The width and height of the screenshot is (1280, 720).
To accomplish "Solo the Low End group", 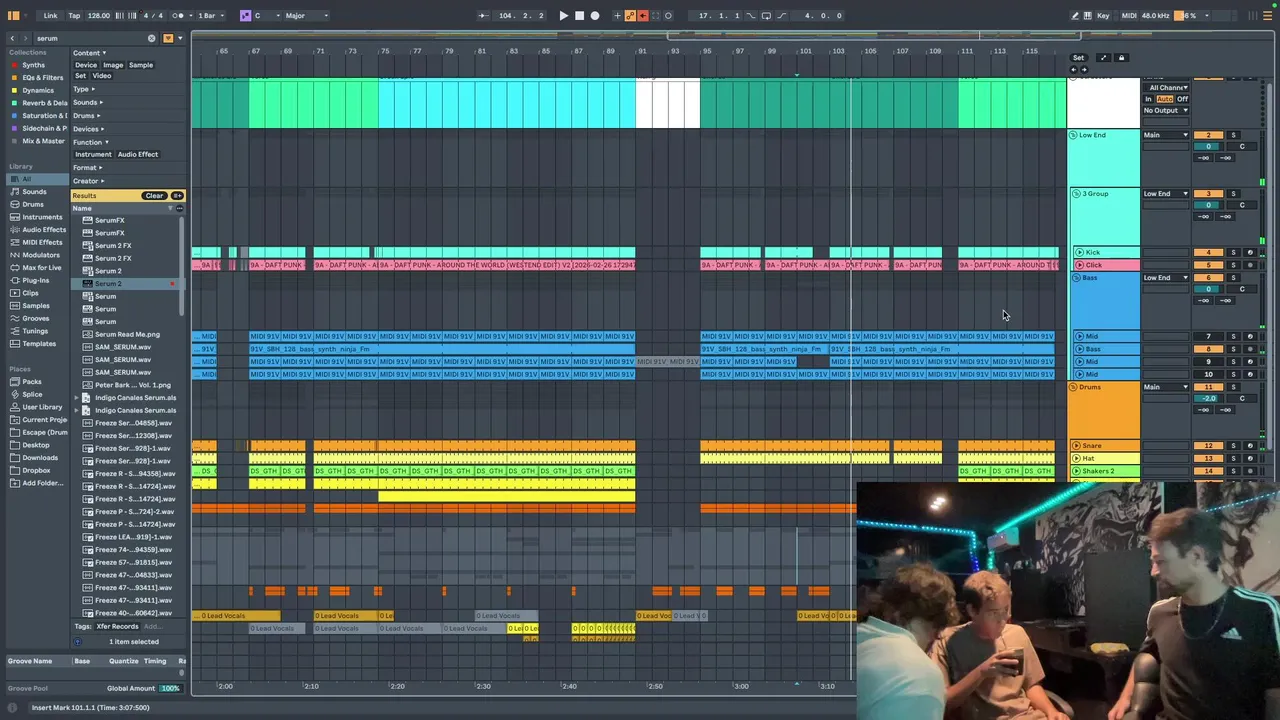I will (1233, 135).
